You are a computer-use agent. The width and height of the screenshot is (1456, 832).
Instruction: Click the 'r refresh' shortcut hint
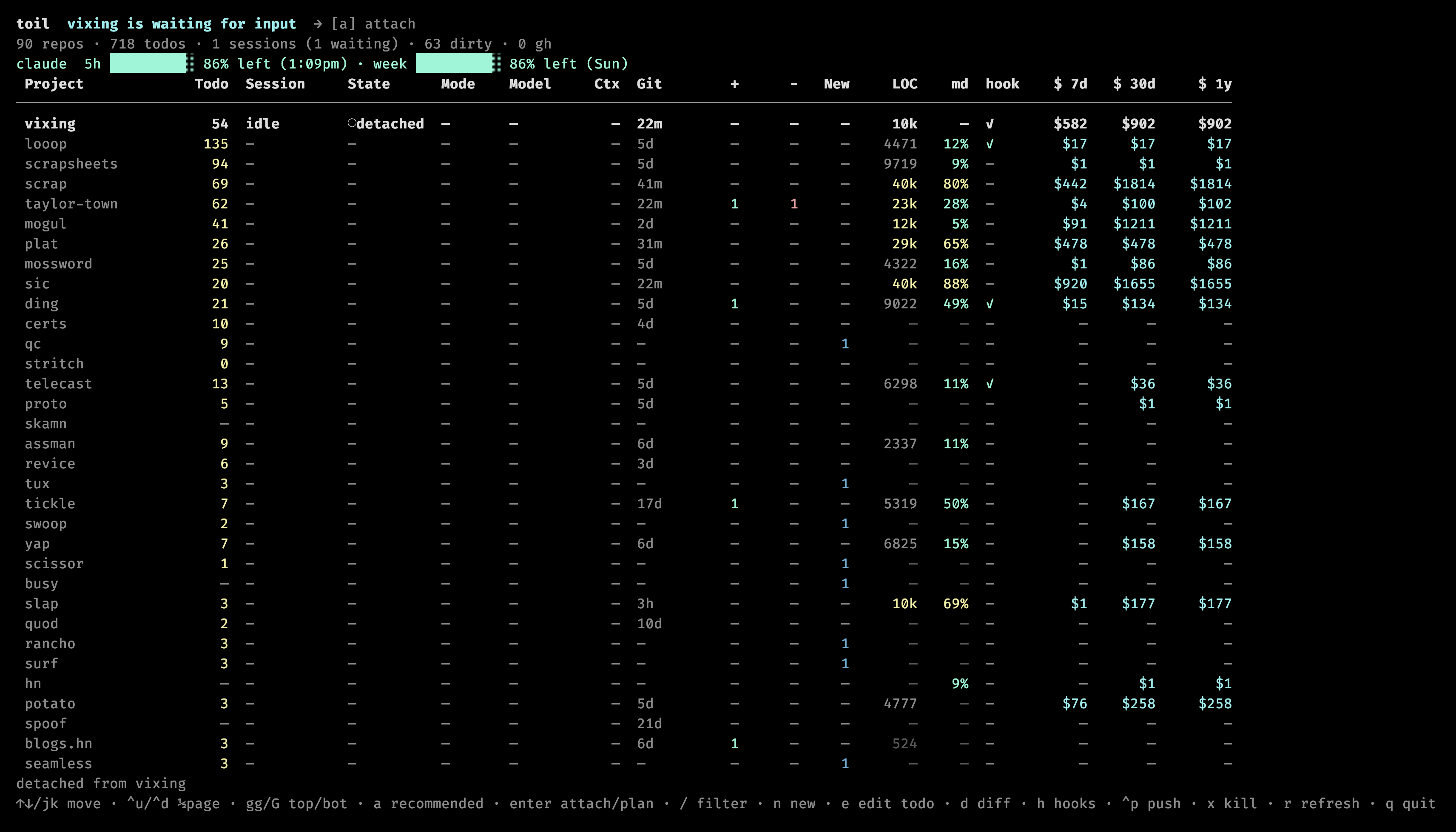pos(1322,804)
